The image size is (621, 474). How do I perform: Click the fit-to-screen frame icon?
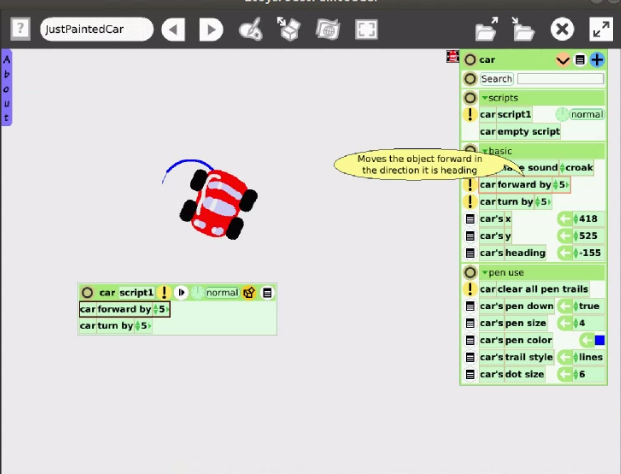366,29
